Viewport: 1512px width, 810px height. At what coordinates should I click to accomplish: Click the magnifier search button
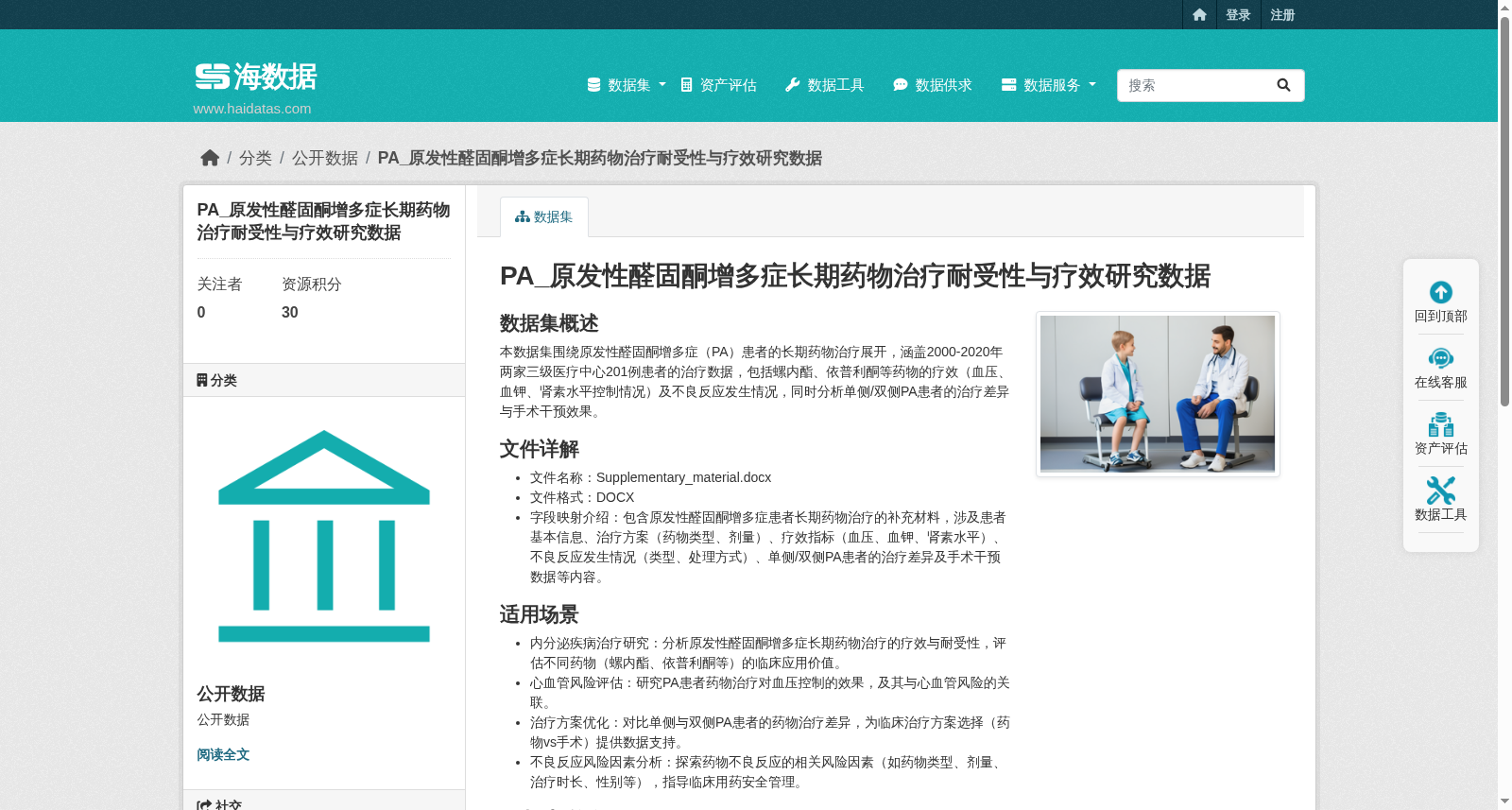pos(1283,85)
